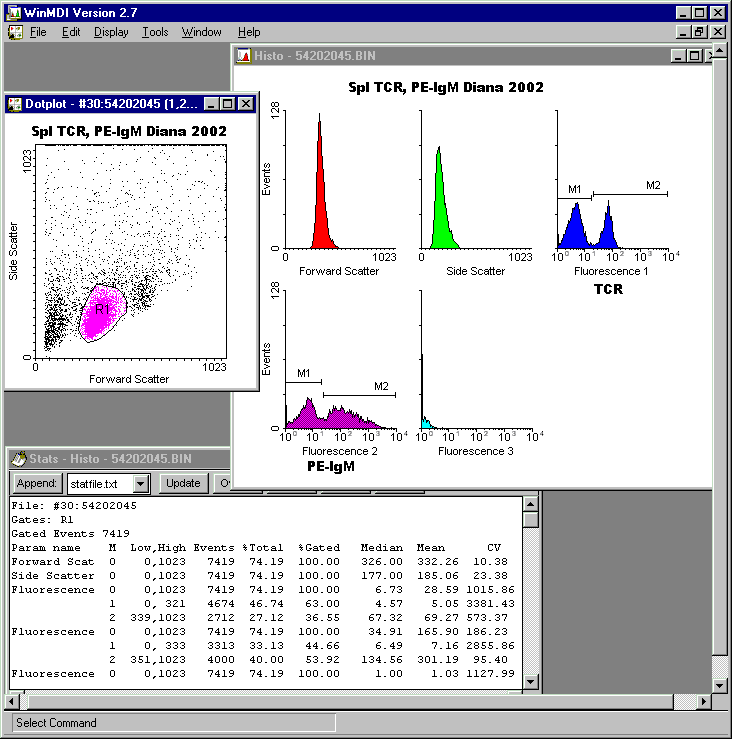Click the Stats panel scroll up arrow

[531, 504]
